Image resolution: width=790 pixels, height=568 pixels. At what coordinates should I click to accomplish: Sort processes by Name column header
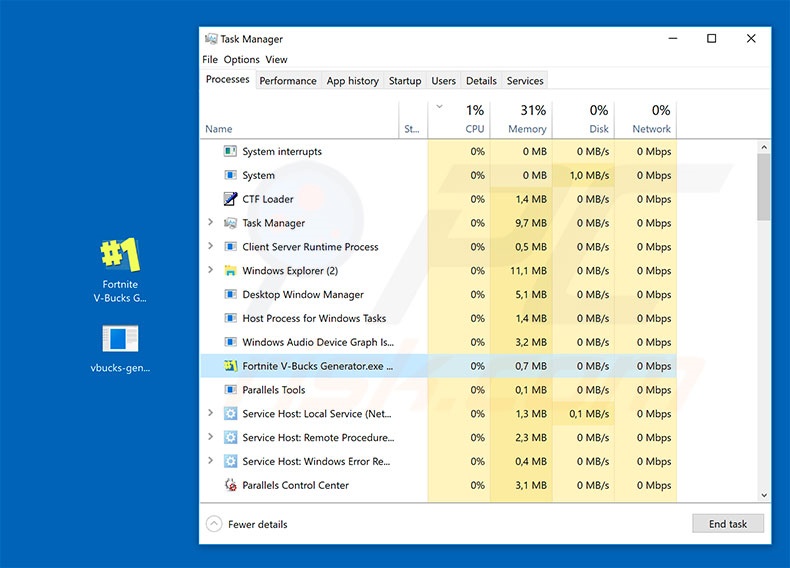coord(299,120)
